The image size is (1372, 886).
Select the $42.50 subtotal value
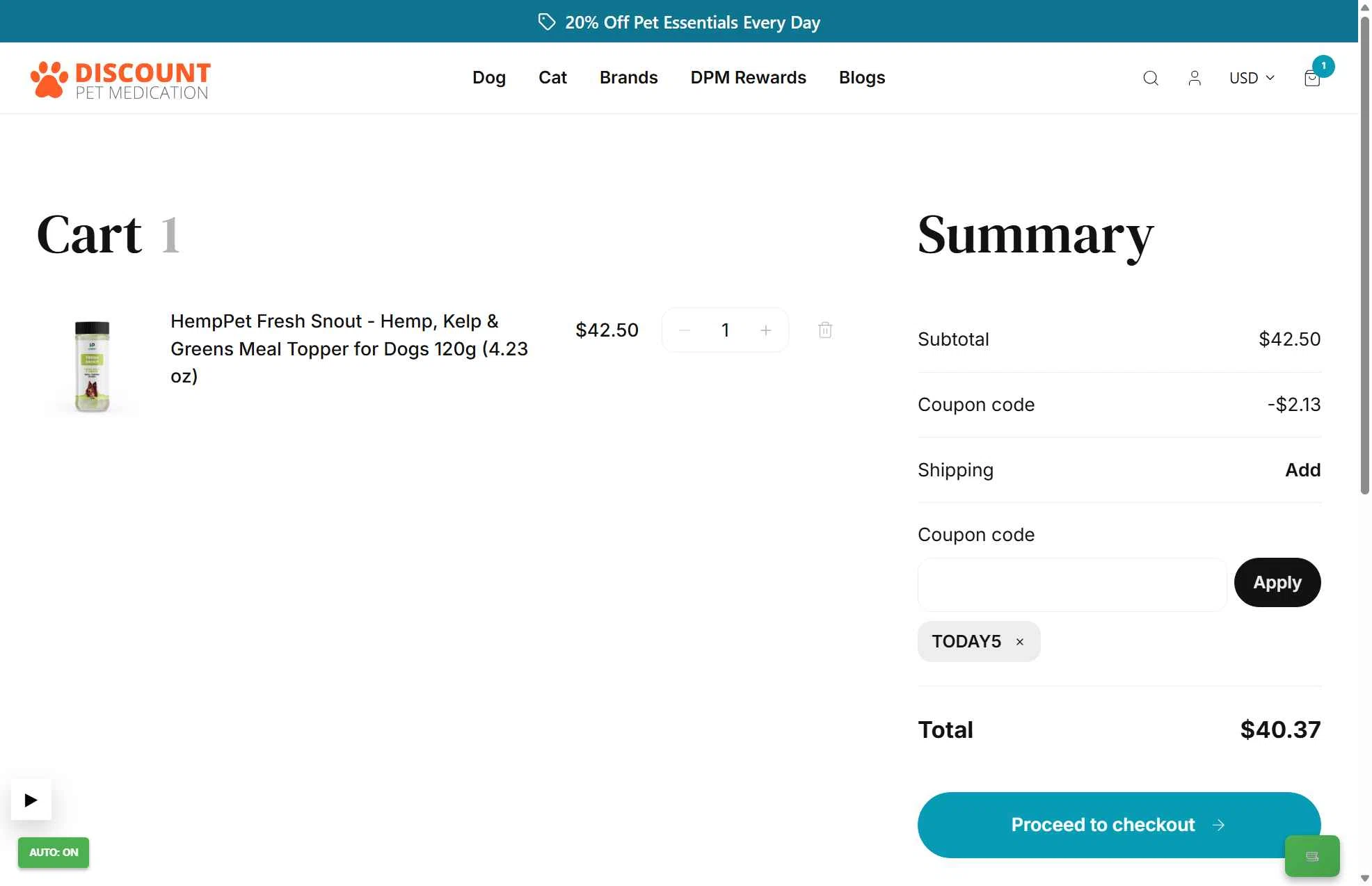pos(1290,339)
